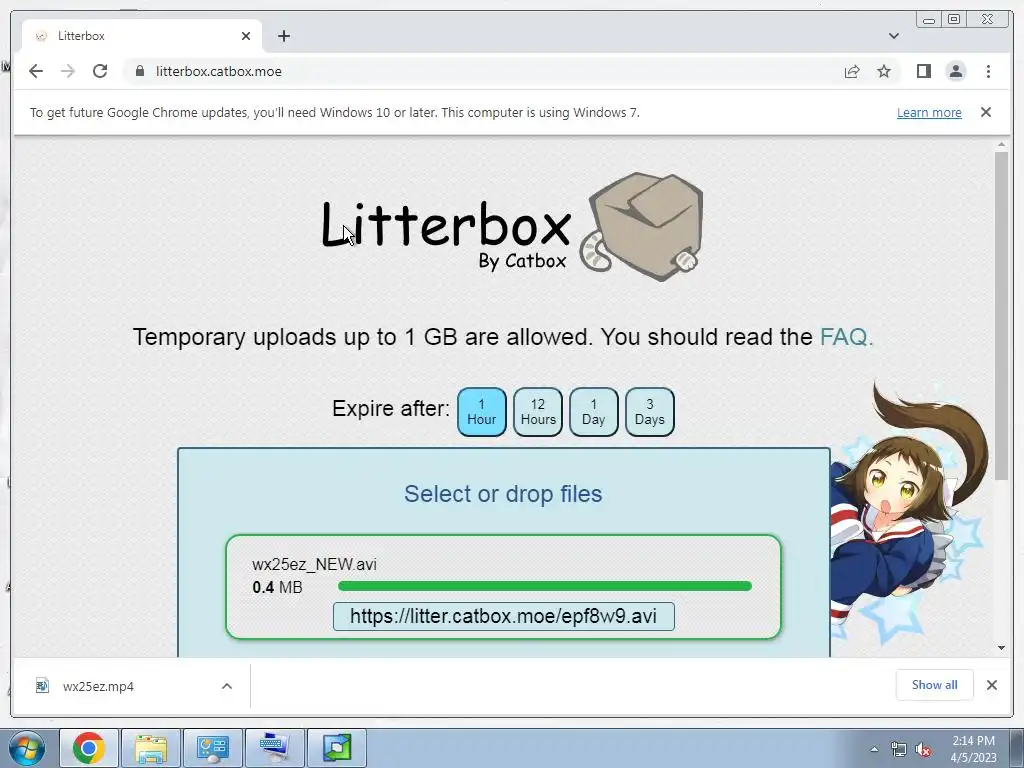Click Show all downloads
The image size is (1024, 768).
click(x=935, y=685)
